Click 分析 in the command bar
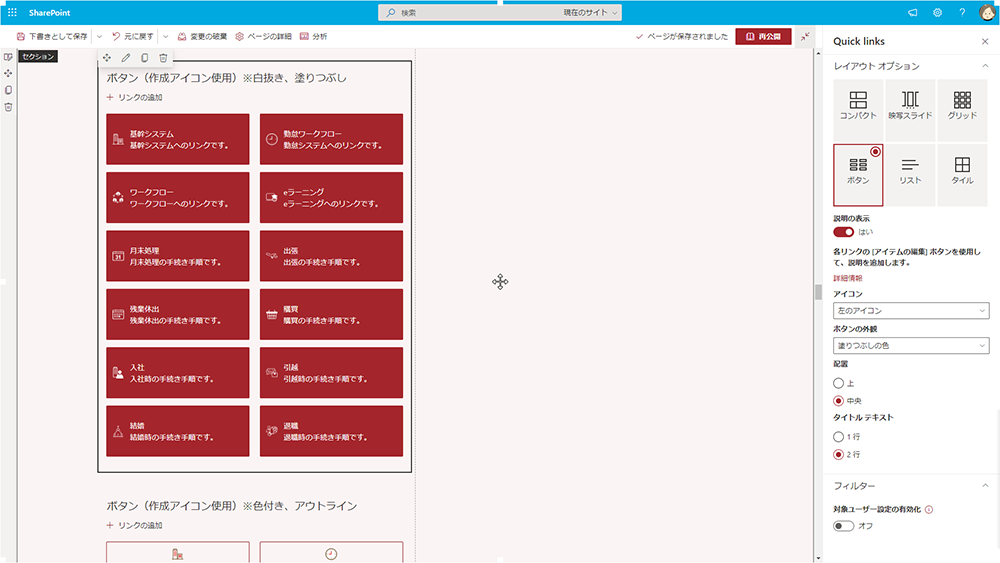This screenshot has width=1000, height=563. (313, 36)
